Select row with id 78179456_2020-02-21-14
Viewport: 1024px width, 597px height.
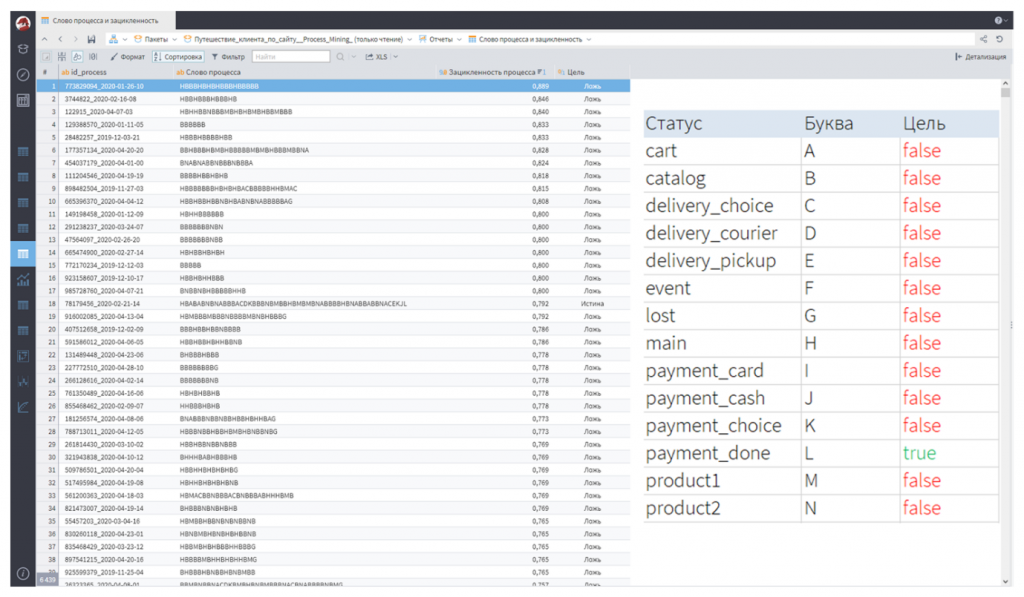point(333,304)
